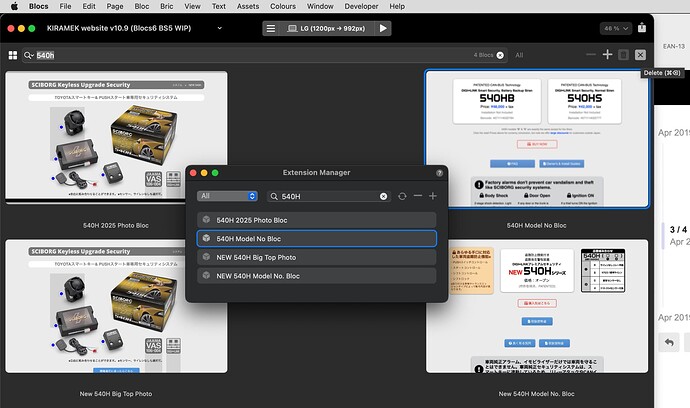Click the plus add icon in Extension Manager
The image size is (690, 408).
433,196
